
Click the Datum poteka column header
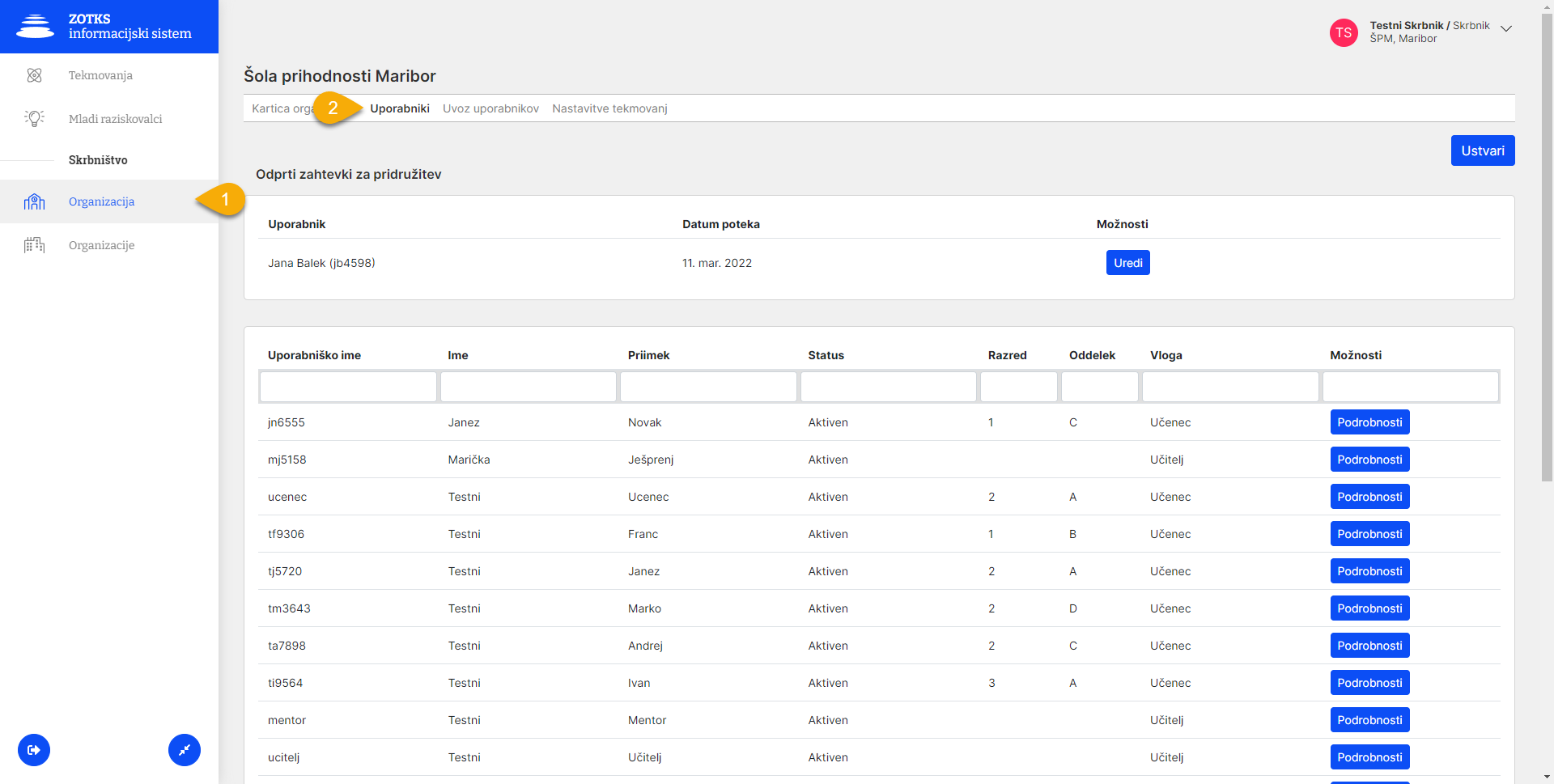[721, 224]
